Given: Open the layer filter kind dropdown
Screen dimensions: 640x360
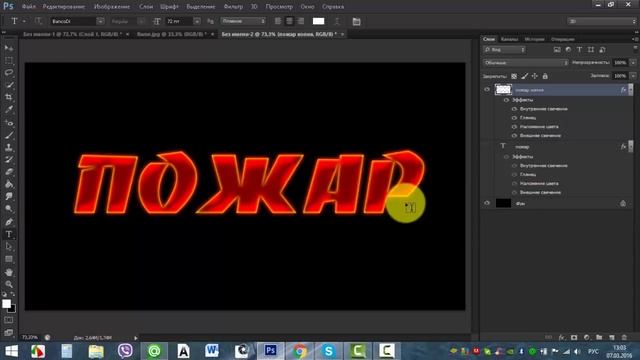Looking at the screenshot, I should point(504,49).
